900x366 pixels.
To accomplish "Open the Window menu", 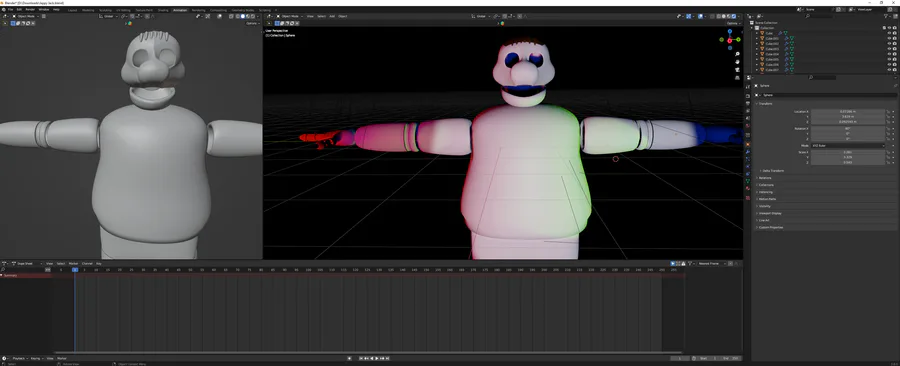I will pos(44,9).
